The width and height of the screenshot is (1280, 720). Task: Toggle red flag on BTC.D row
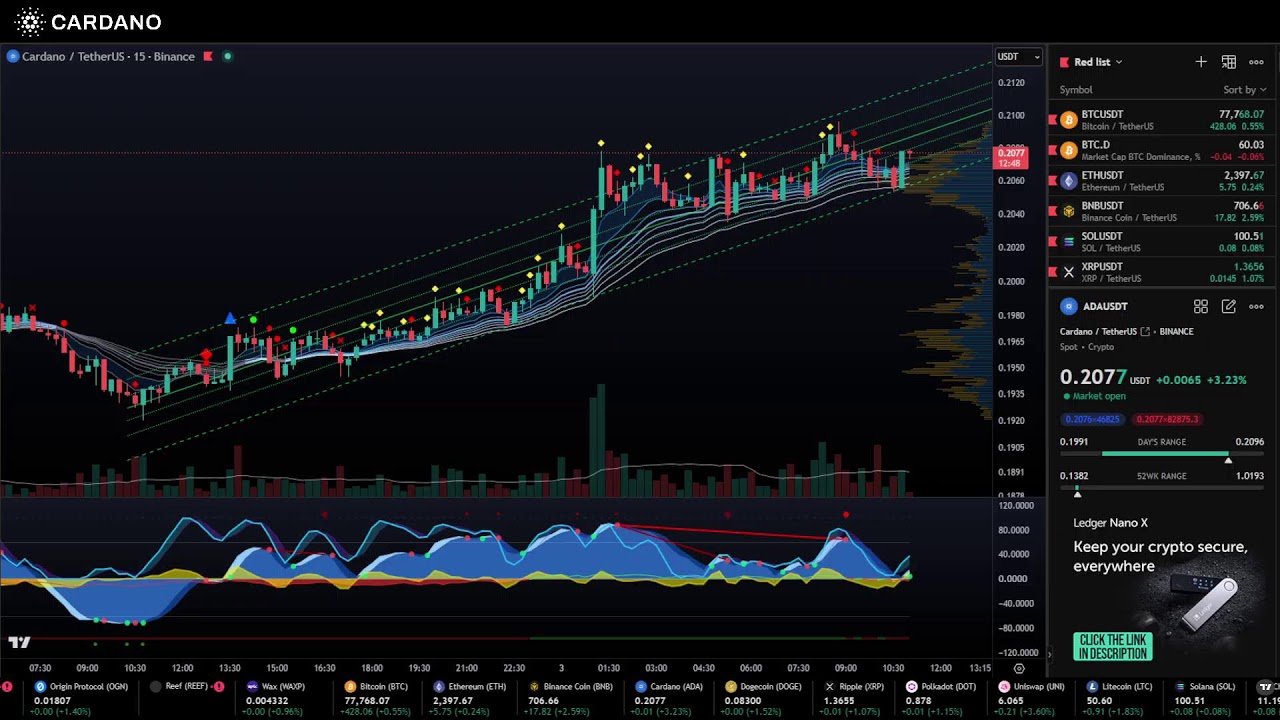tap(1052, 150)
